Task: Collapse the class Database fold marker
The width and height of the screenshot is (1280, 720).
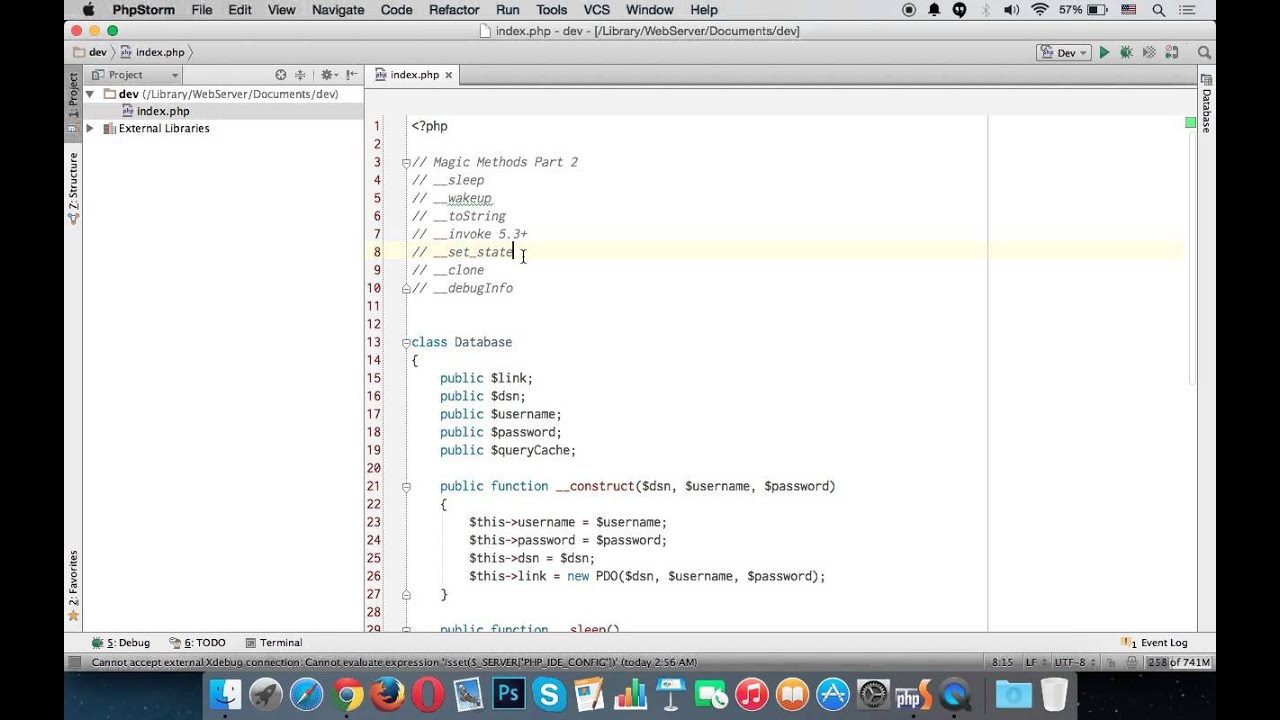Action: point(406,342)
